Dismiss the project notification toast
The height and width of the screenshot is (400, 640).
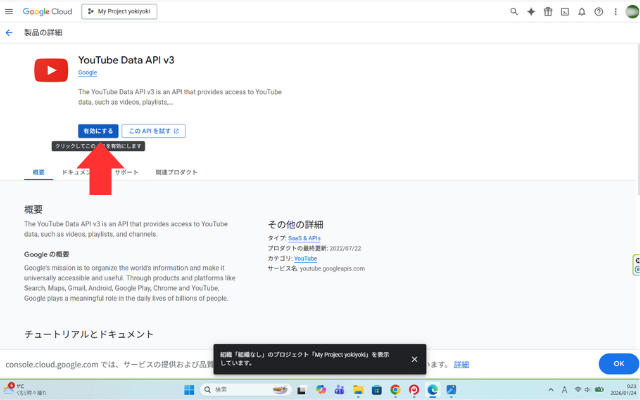pos(414,359)
